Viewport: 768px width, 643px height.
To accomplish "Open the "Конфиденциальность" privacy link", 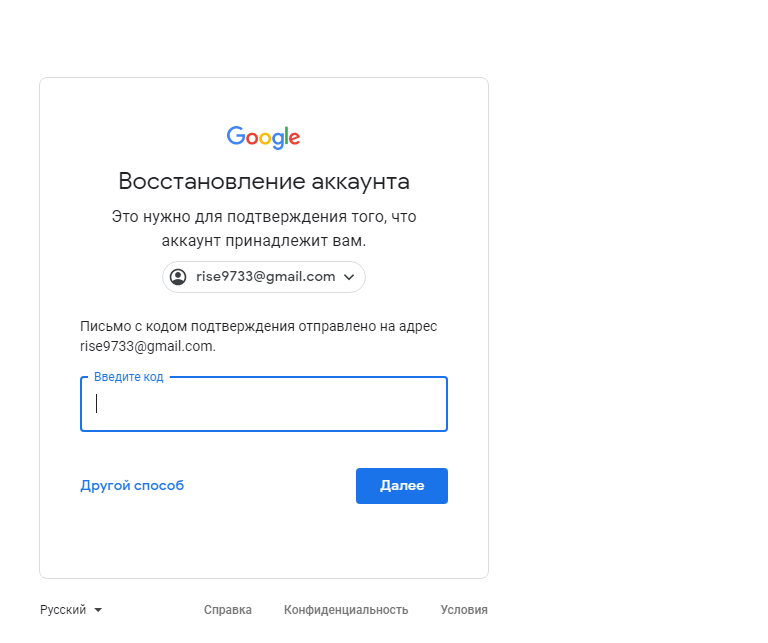I will pos(346,610).
